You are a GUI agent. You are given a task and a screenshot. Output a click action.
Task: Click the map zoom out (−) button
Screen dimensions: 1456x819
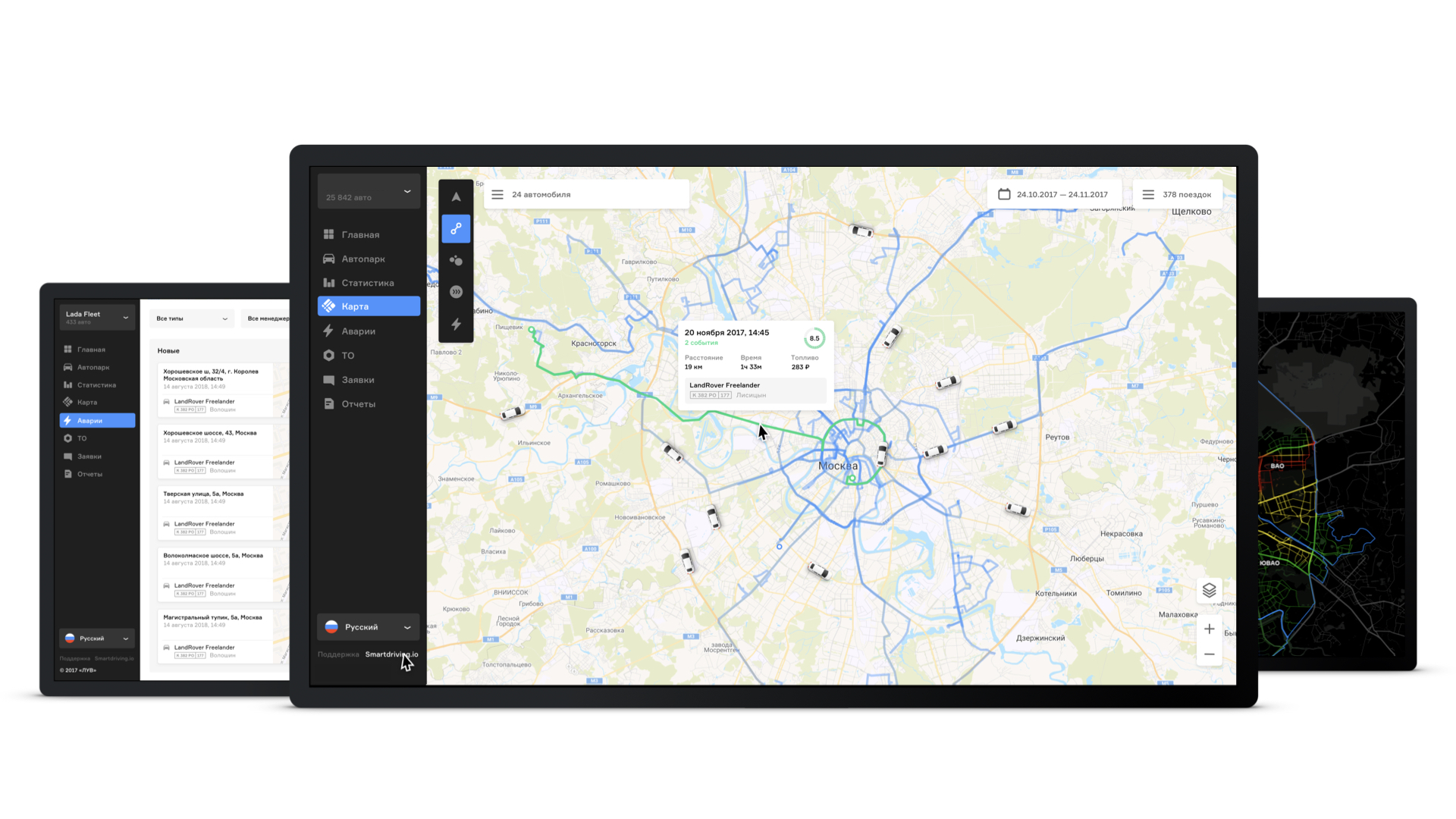pyautogui.click(x=1209, y=654)
